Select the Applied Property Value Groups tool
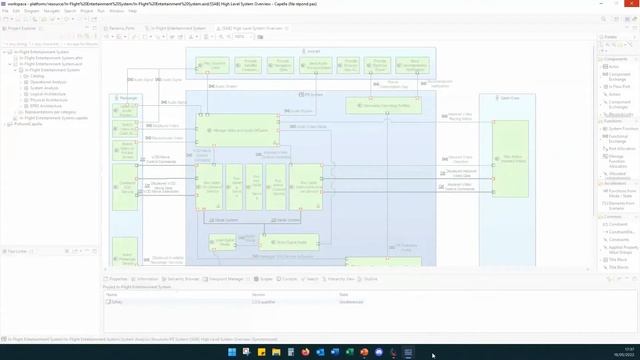 coord(620,249)
